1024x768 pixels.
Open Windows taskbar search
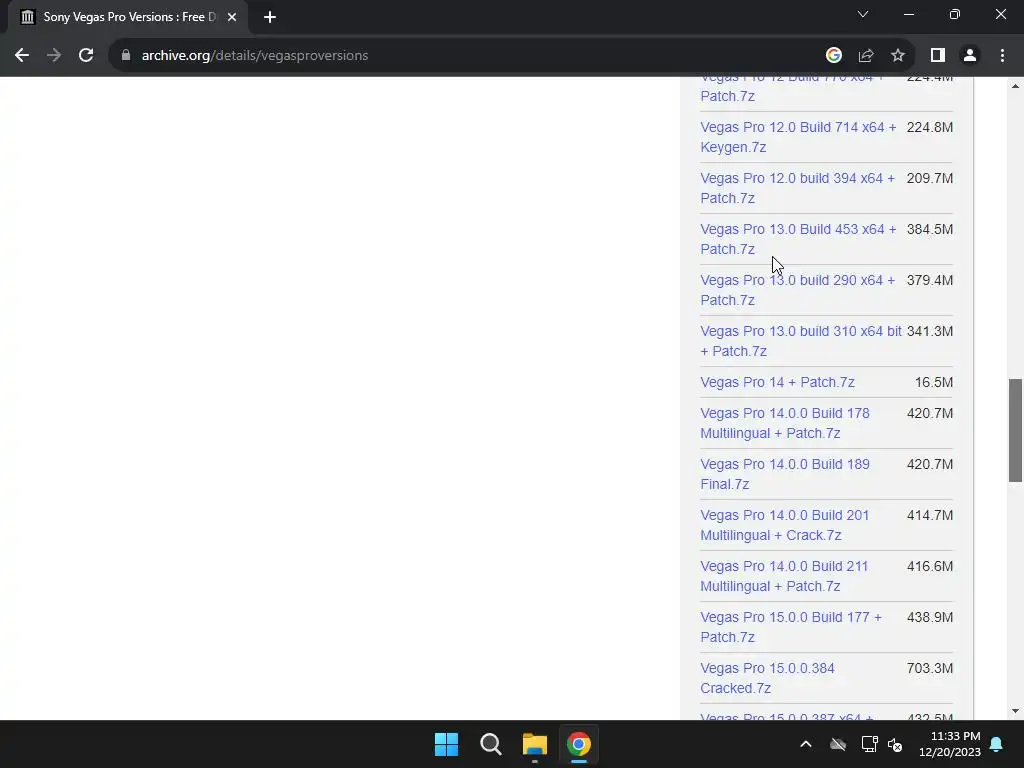click(490, 744)
